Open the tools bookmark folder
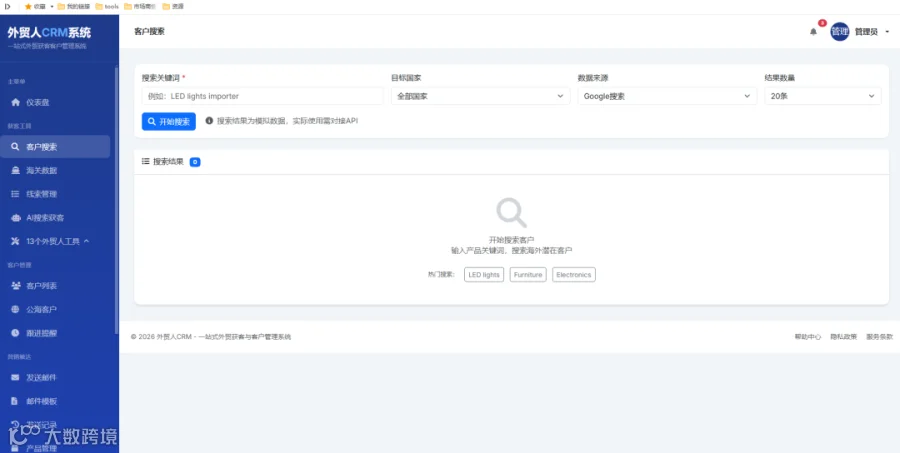This screenshot has height=453, width=900. tap(107, 6)
